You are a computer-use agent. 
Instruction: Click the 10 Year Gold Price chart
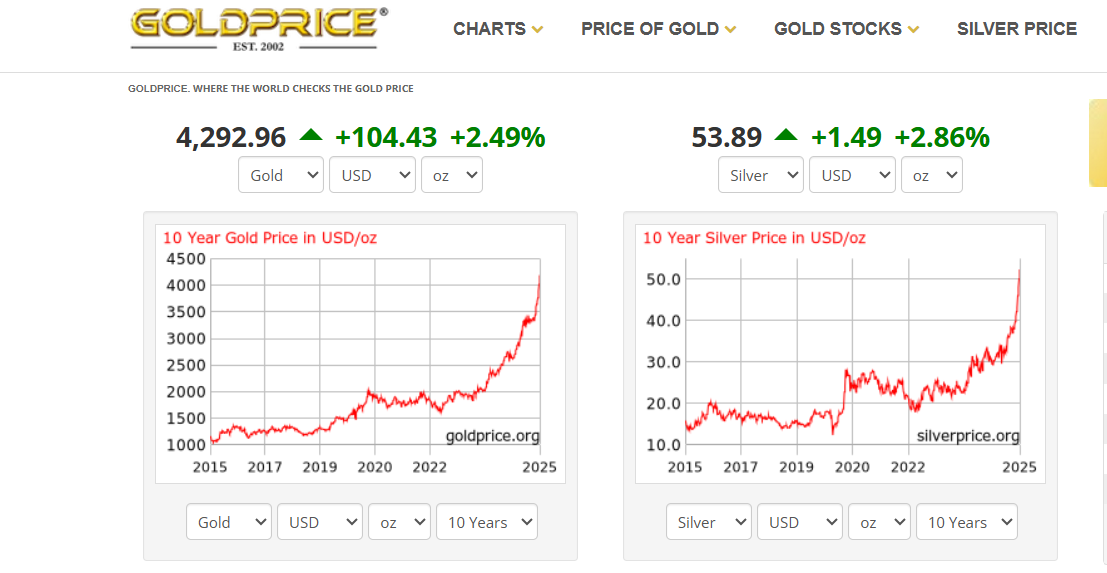click(x=360, y=353)
